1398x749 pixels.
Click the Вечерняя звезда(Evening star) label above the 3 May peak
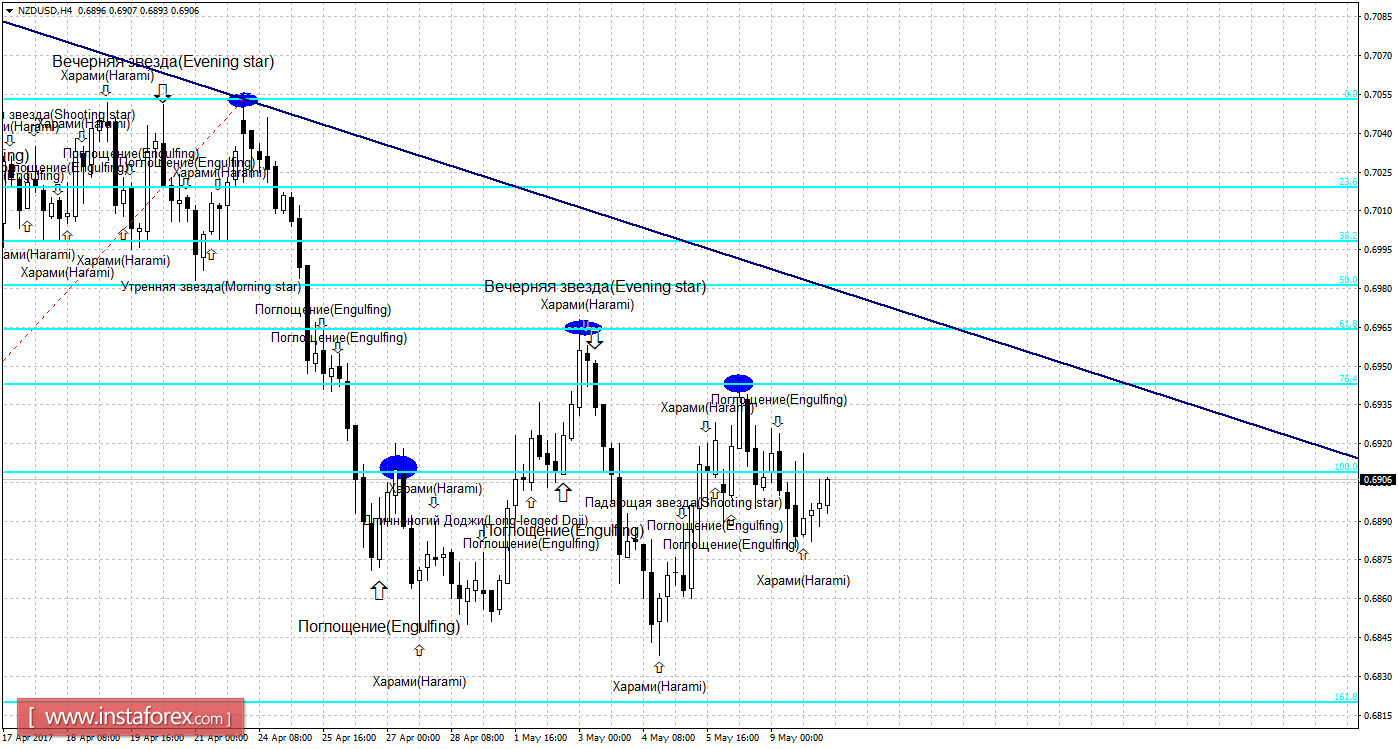click(x=595, y=286)
